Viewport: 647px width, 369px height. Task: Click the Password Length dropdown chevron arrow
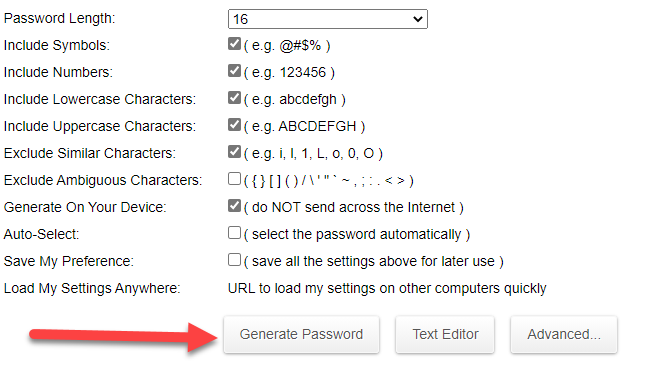pyautogui.click(x=418, y=19)
